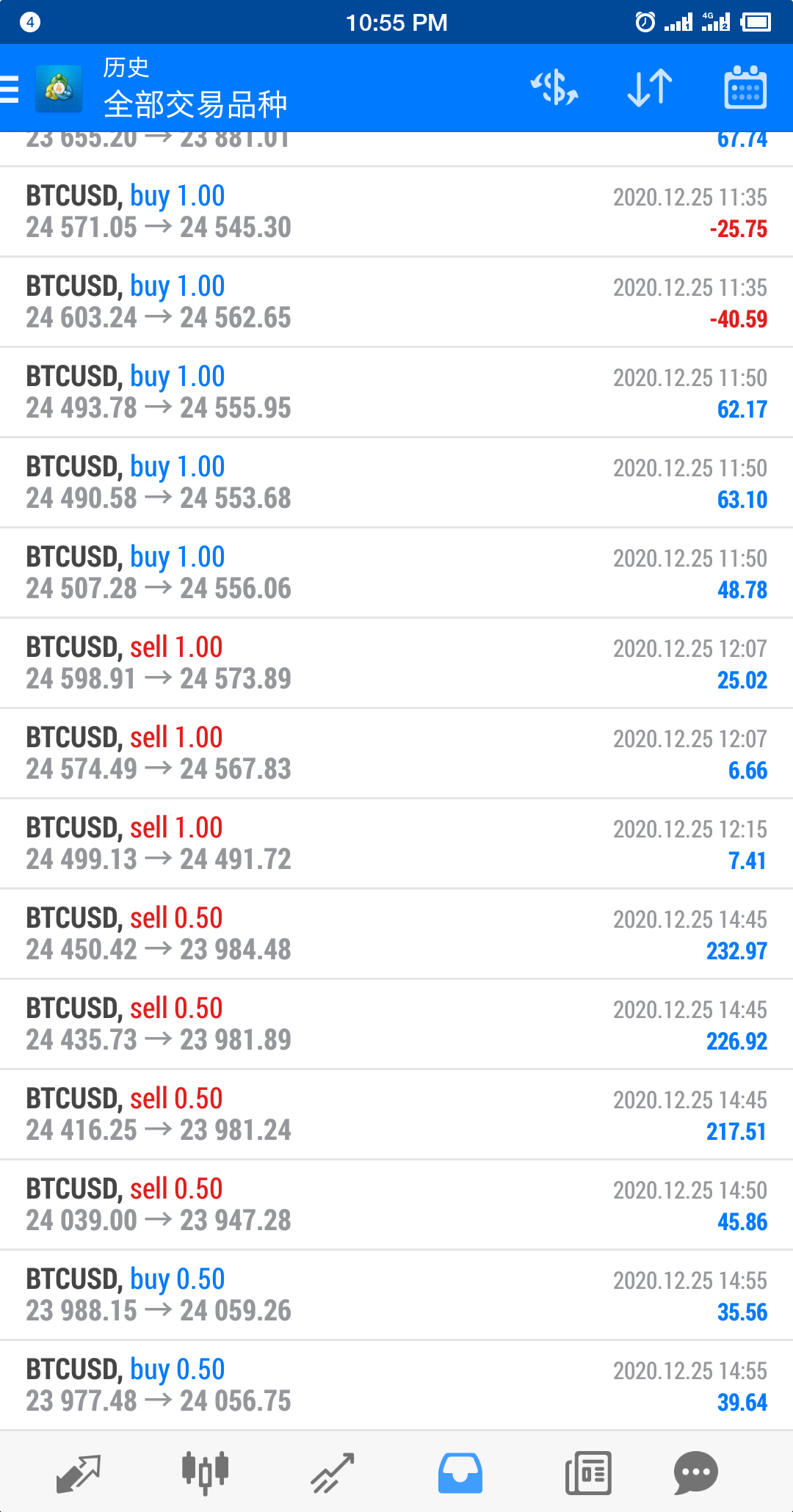The image size is (793, 1512).
Task: Select the trade with 6.66 profit
Action: (x=396, y=754)
